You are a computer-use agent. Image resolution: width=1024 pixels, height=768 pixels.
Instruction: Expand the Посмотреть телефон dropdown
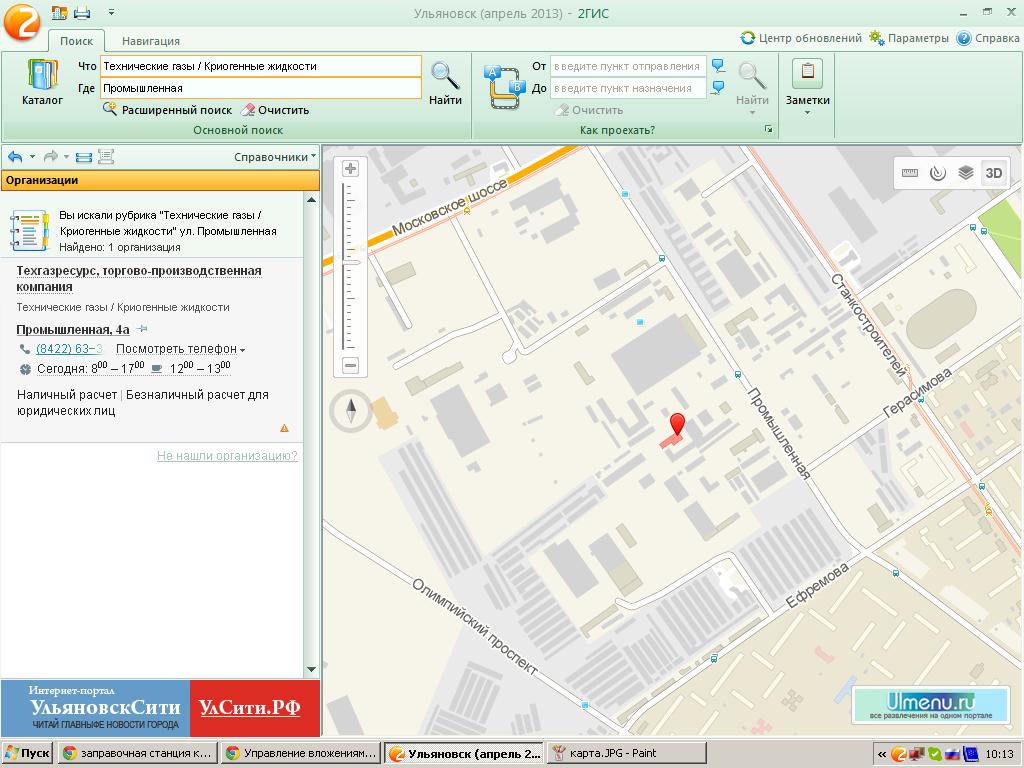(180, 349)
